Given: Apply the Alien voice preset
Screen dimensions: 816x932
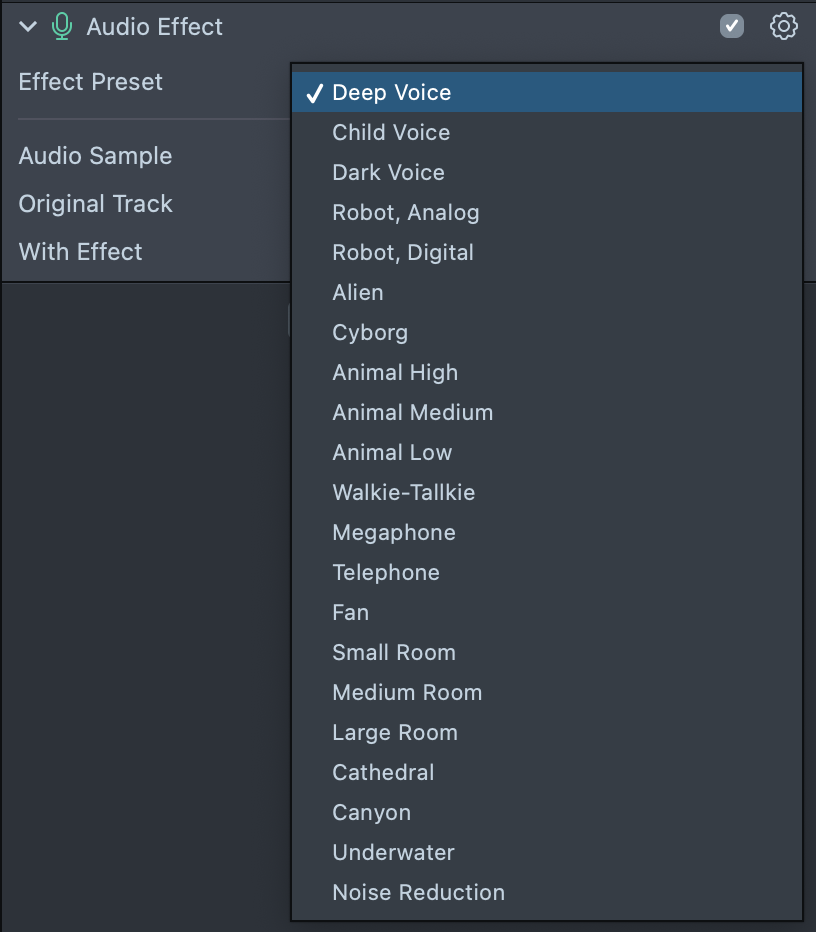Looking at the screenshot, I should coord(358,293).
